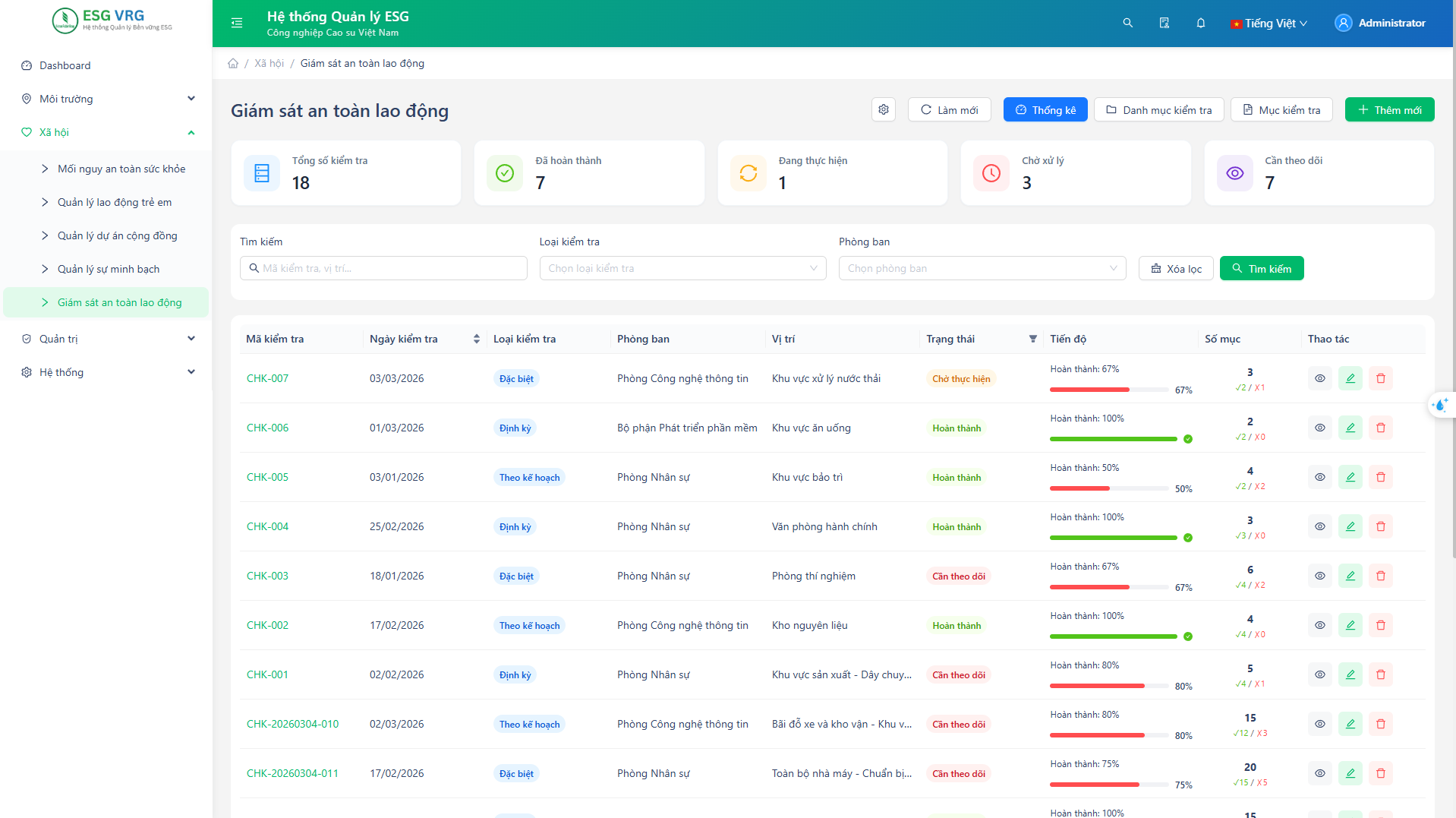Click the Thống kê button

(1045, 109)
